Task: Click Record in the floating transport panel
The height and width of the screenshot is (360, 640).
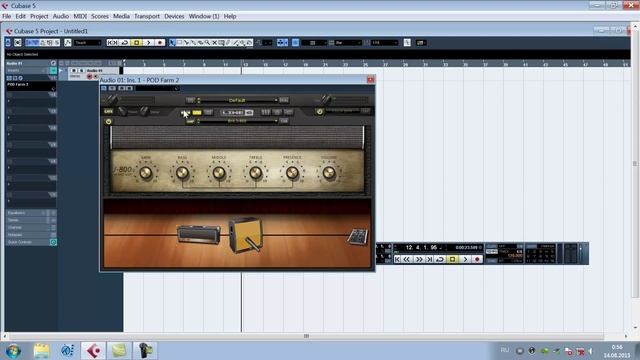Action: (477, 259)
